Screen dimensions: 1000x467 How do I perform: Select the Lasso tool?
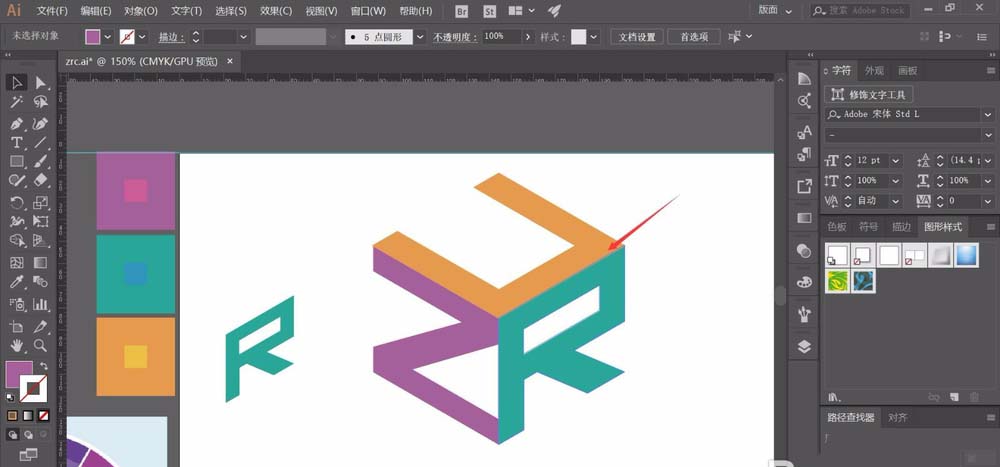click(x=41, y=102)
